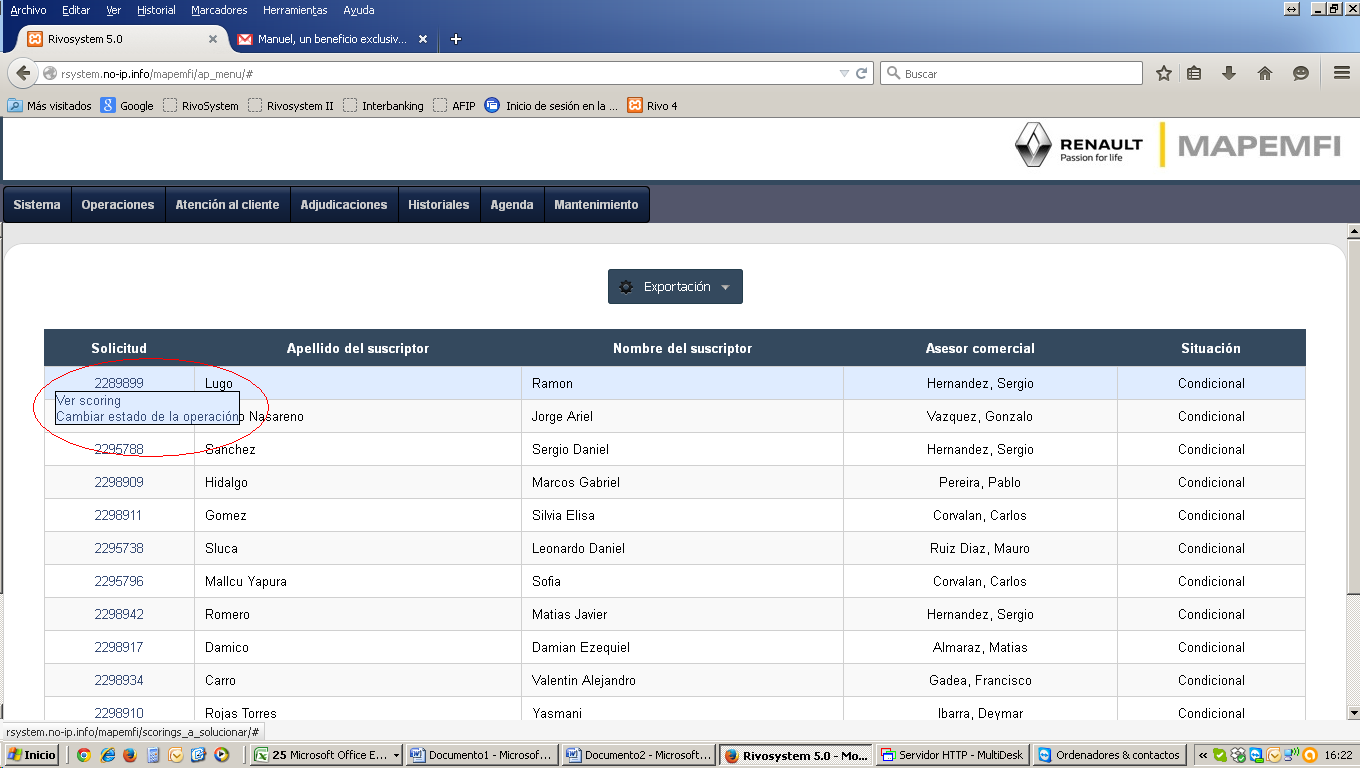Open the Rivosystem II bookmark
This screenshot has width=1360, height=768.
point(291,106)
